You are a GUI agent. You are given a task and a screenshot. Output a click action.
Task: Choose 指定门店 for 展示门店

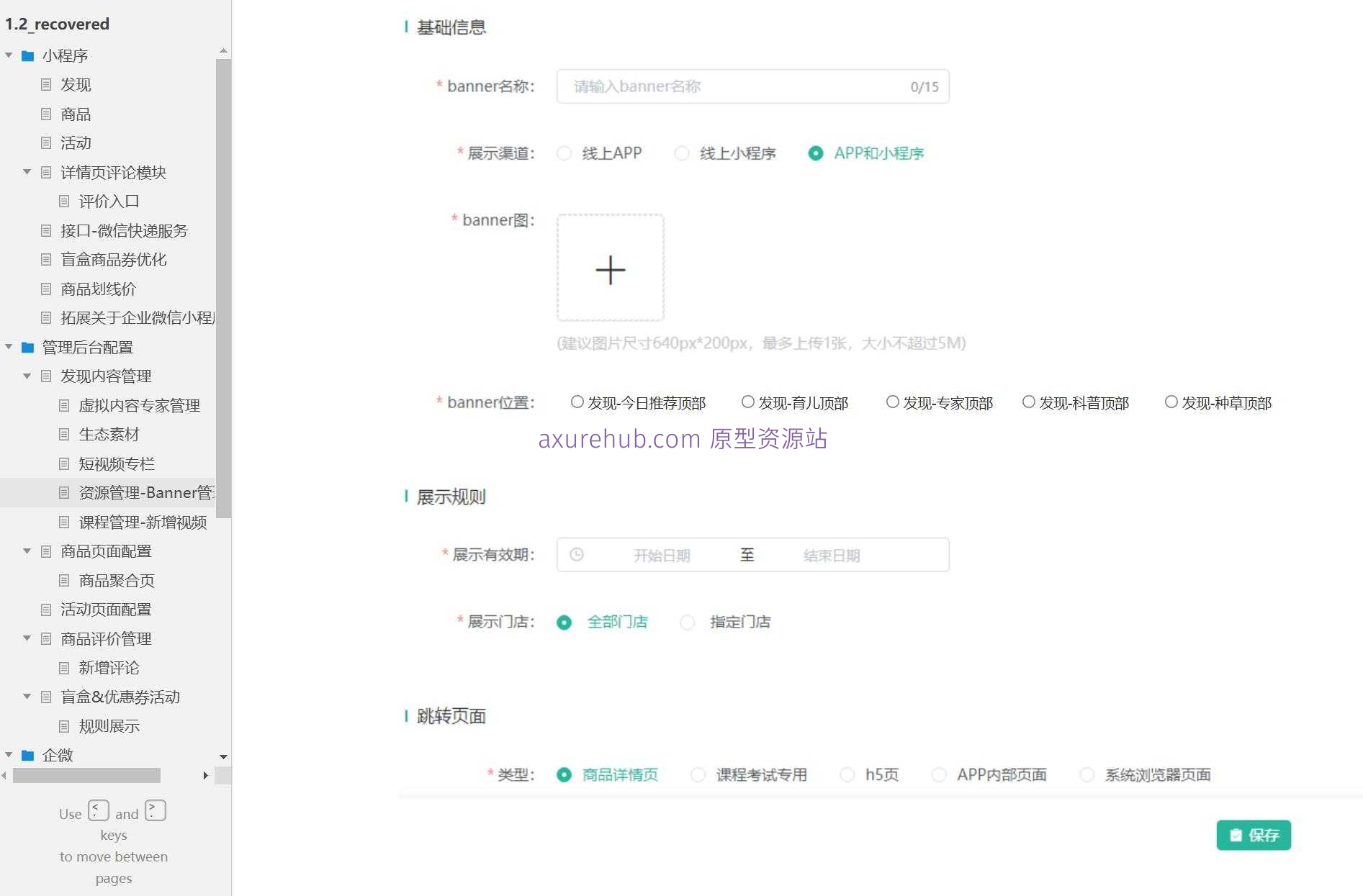(x=687, y=622)
